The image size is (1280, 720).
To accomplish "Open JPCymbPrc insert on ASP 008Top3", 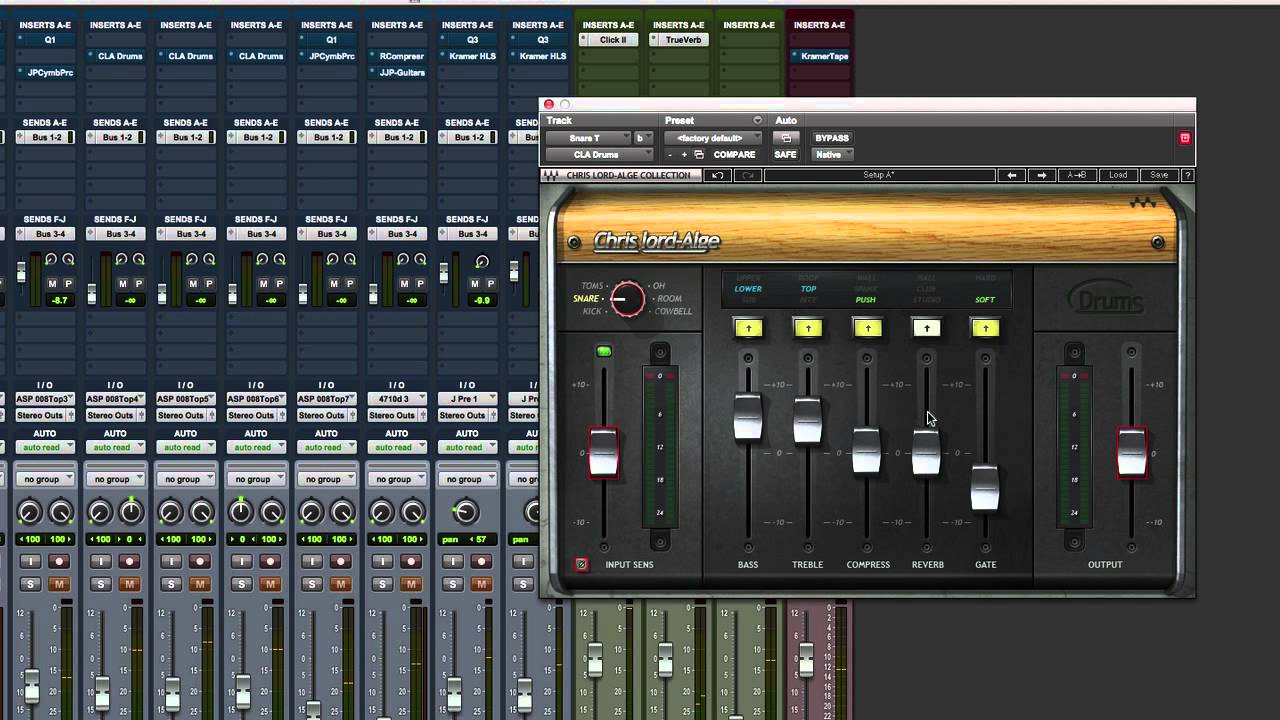I will (45, 72).
